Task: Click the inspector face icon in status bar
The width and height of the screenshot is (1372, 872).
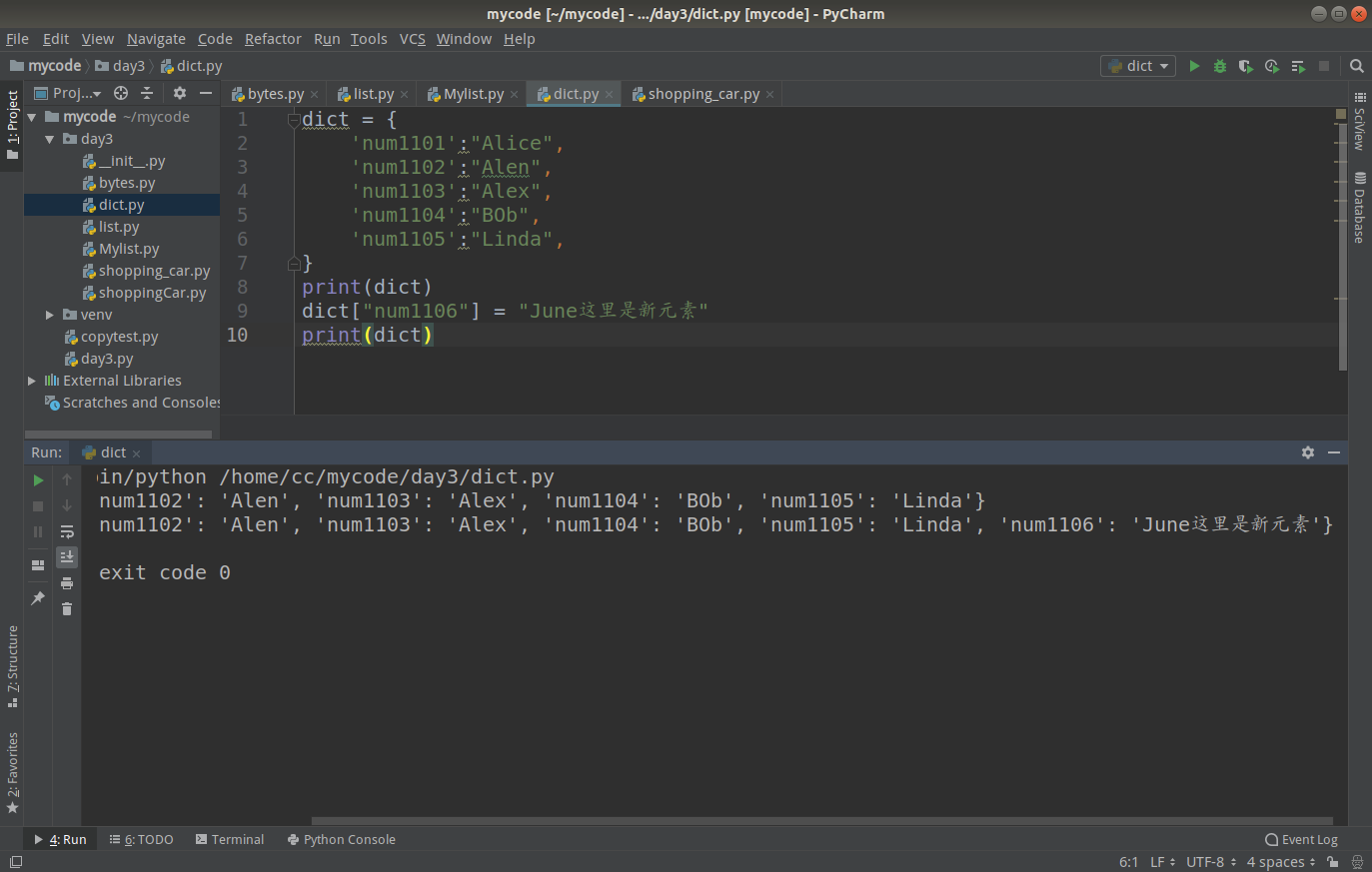Action: [x=1357, y=862]
